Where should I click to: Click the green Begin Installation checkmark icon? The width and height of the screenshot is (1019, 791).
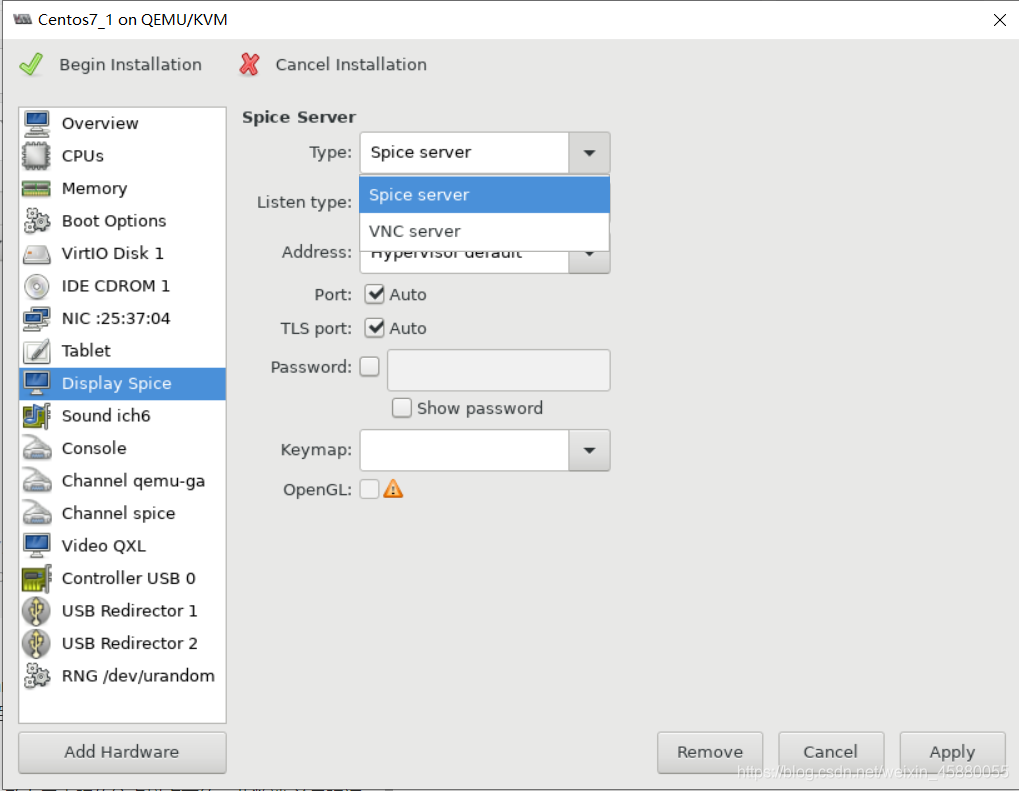click(31, 64)
